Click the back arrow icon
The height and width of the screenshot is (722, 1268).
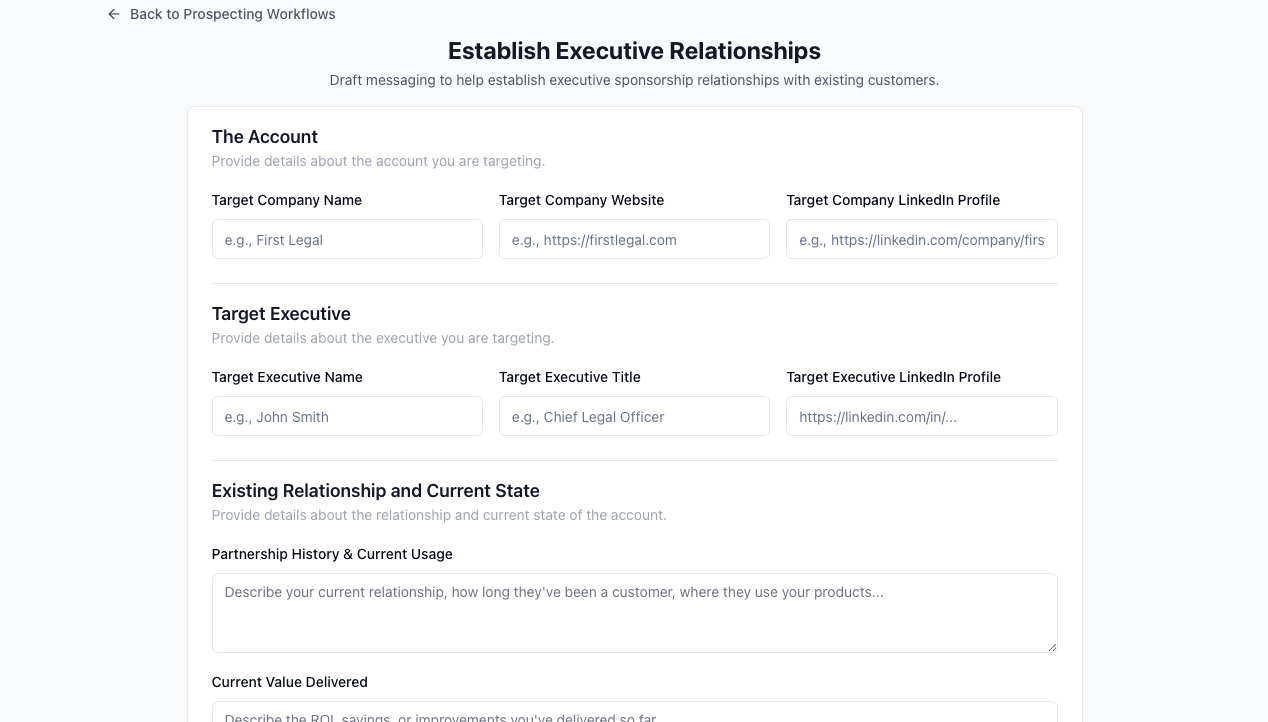pos(113,14)
